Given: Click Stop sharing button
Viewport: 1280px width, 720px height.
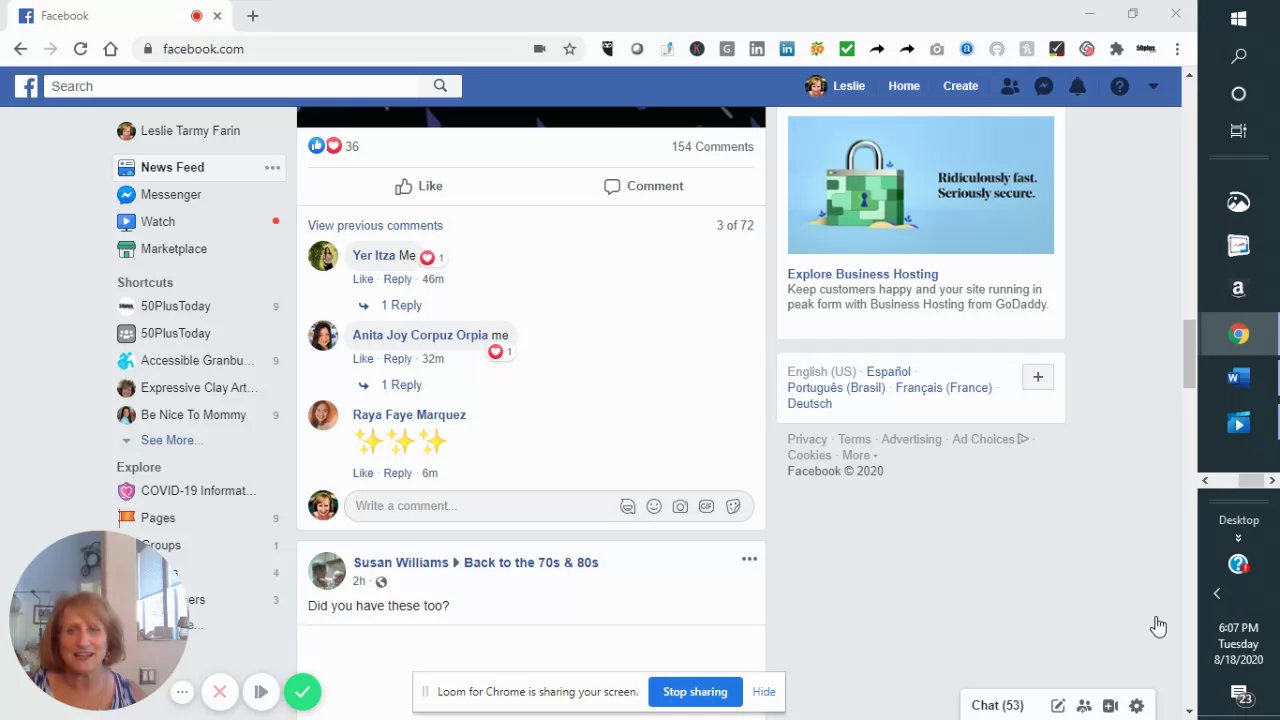Looking at the screenshot, I should click(695, 692).
